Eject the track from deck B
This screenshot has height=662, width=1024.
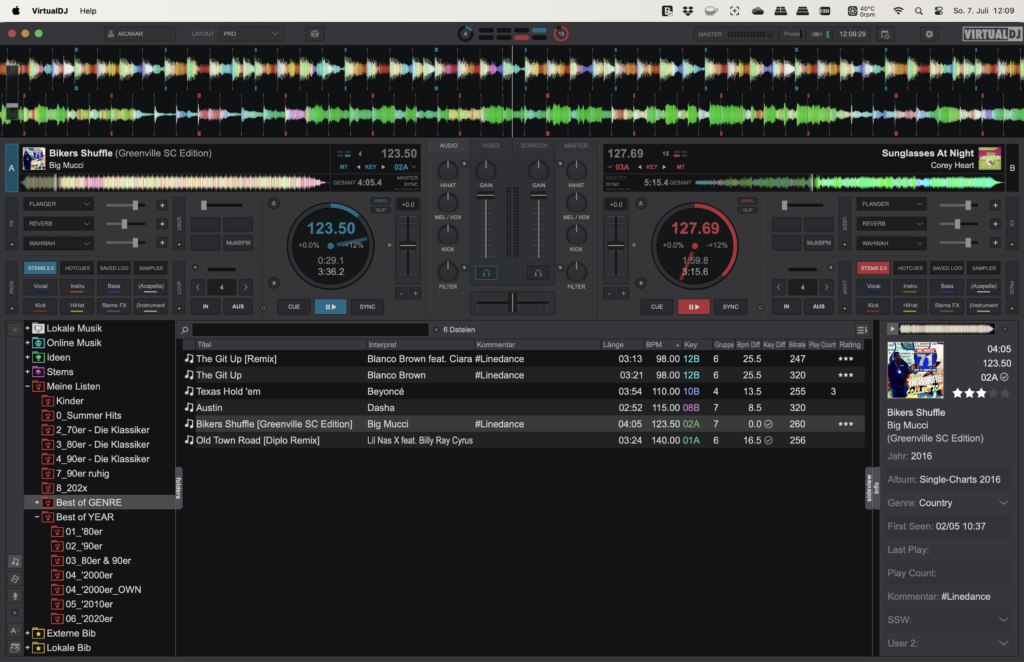click(x=641, y=204)
